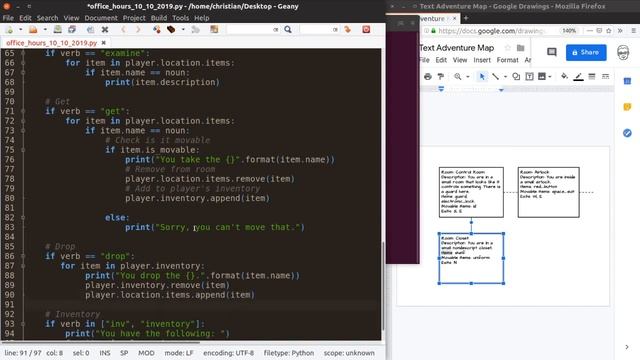640x360 pixels.
Task: Collapse the code fold at line 71
Action: point(23,111)
